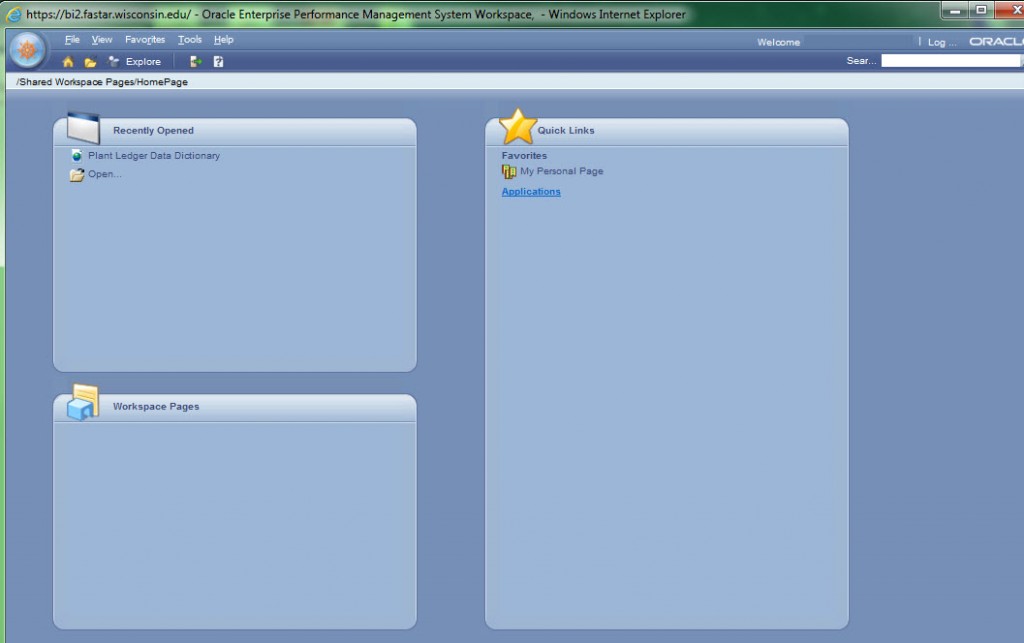Click the Explore toolbar button

coord(135,62)
